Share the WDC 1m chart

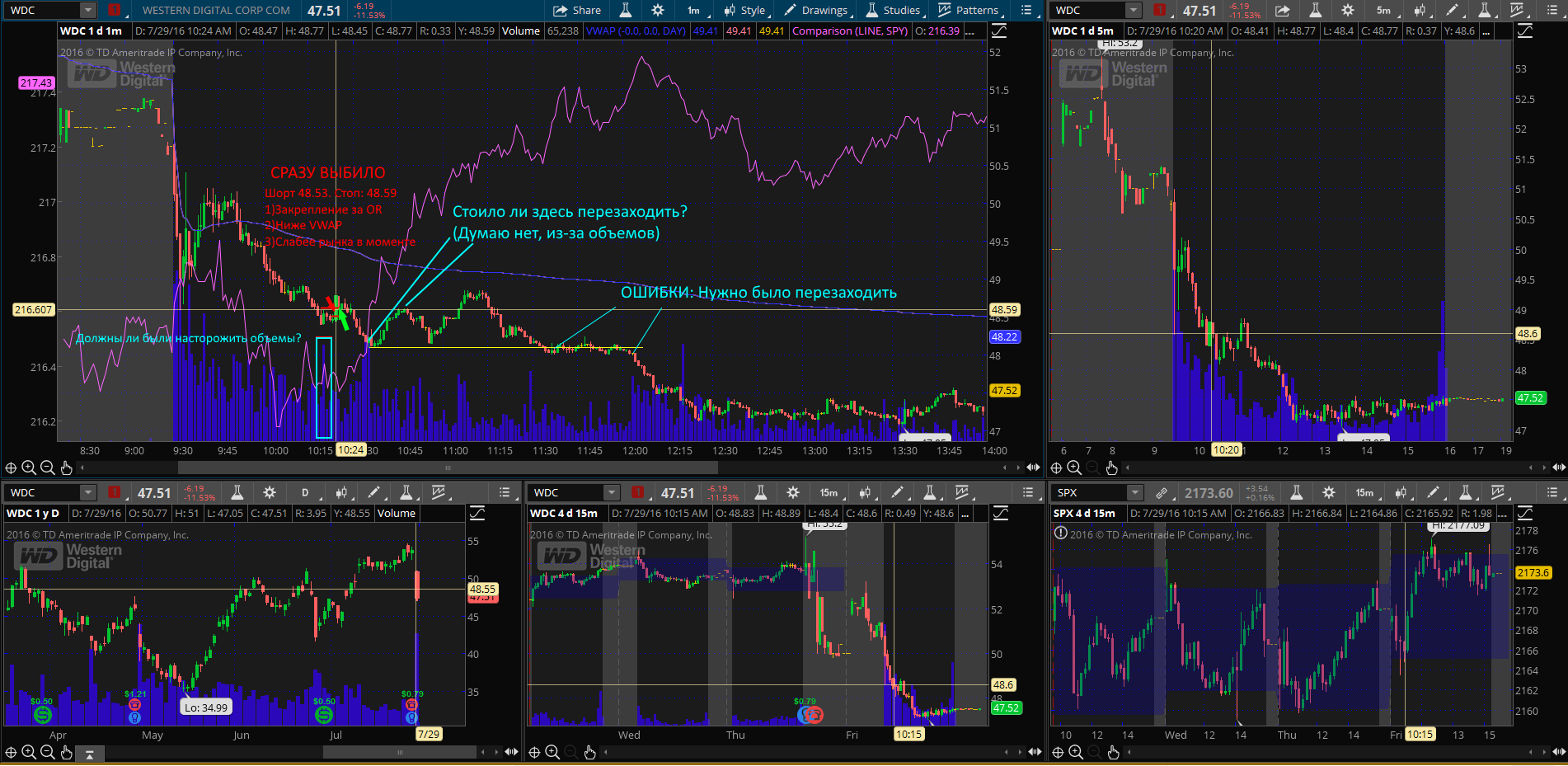pos(577,10)
